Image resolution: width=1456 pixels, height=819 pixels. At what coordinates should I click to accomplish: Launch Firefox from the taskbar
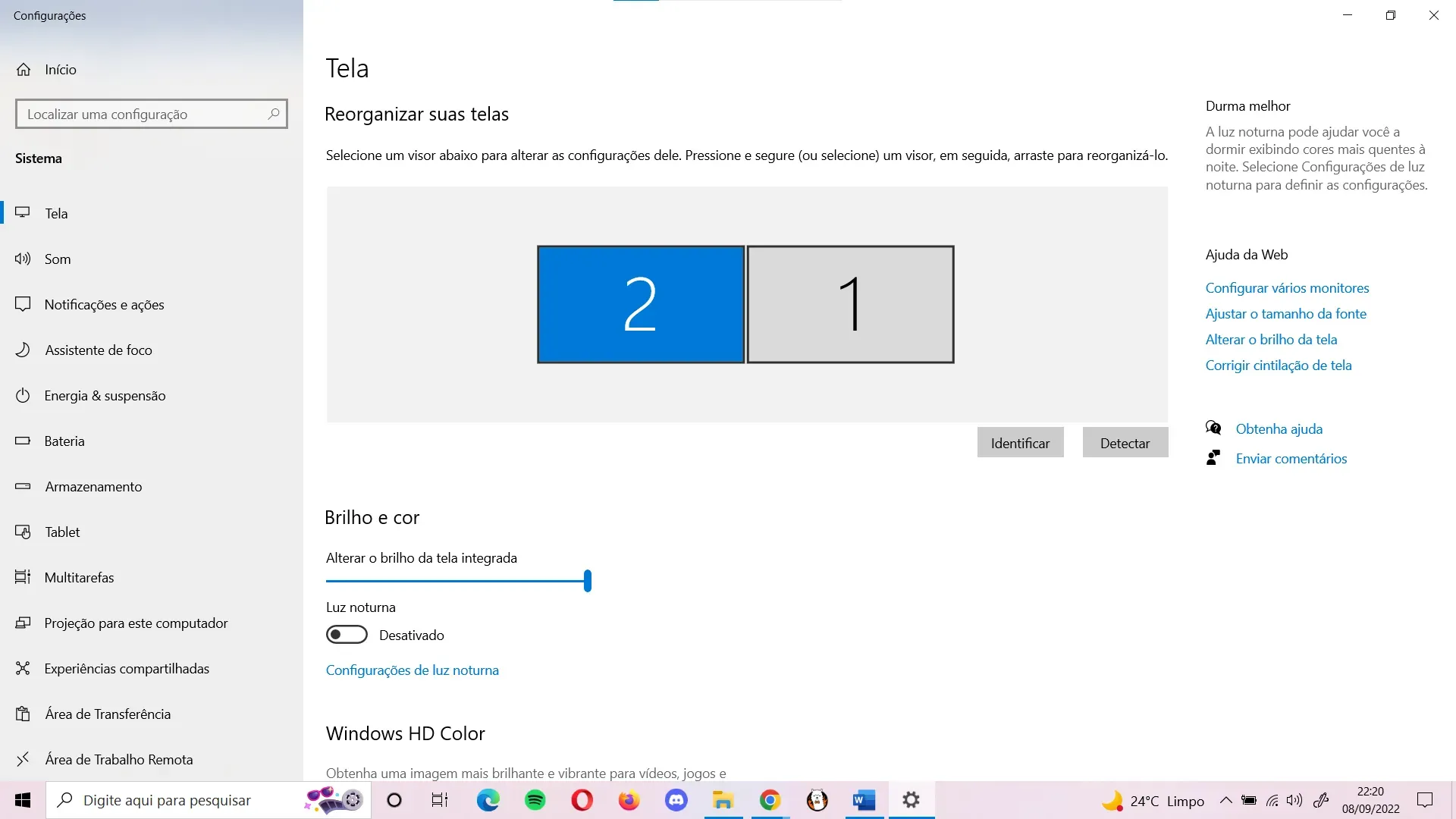(x=629, y=800)
